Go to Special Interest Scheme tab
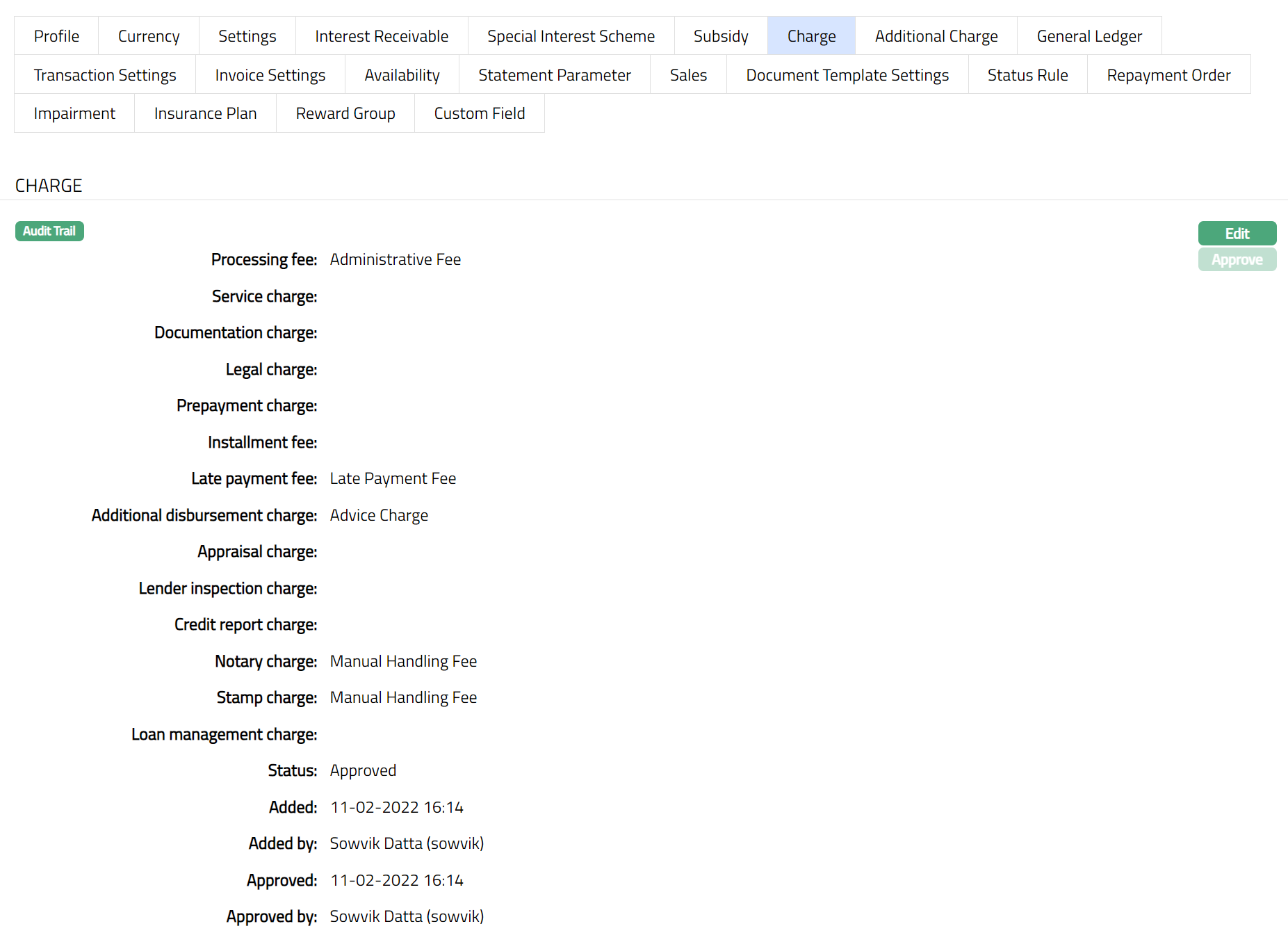This screenshot has width=1288, height=949. tap(571, 36)
